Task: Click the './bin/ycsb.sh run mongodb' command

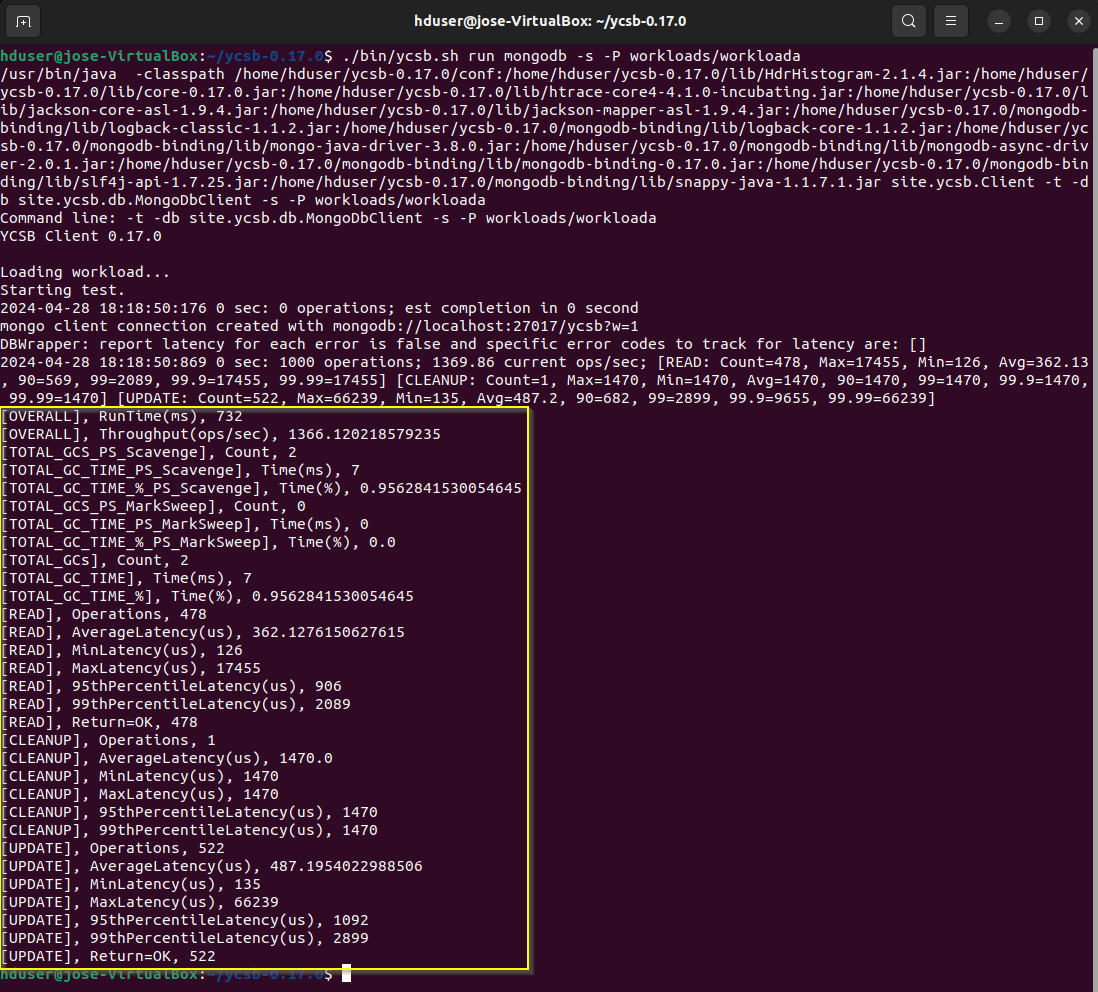Action: 571,56
